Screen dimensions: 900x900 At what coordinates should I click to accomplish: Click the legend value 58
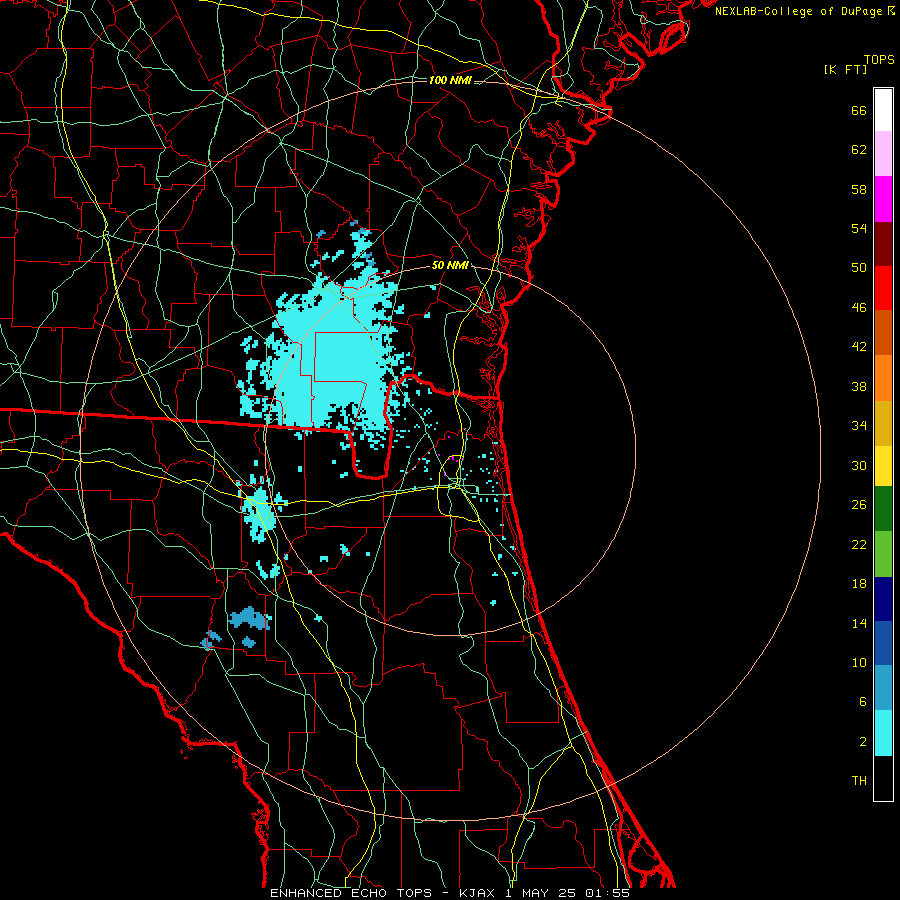859,189
